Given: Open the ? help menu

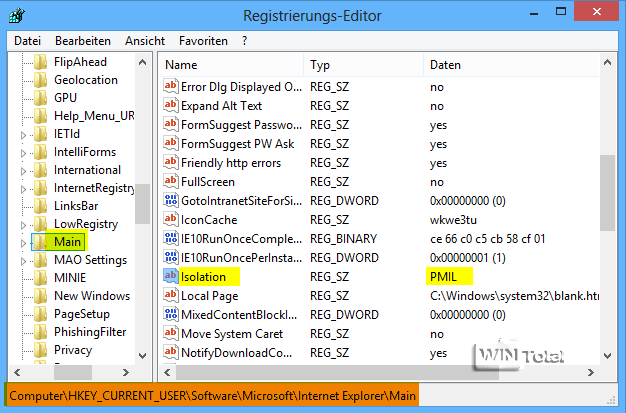Looking at the screenshot, I should (244, 41).
